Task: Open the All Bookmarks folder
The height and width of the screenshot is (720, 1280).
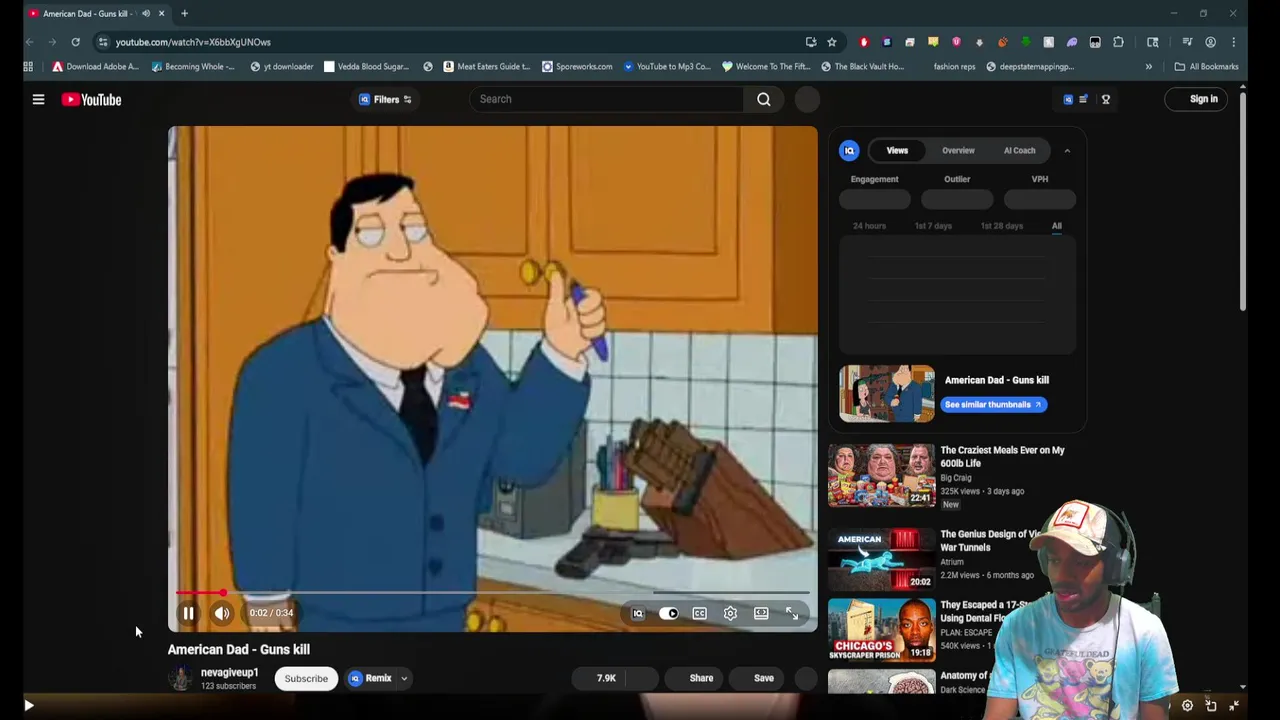Action: [x=1206, y=66]
